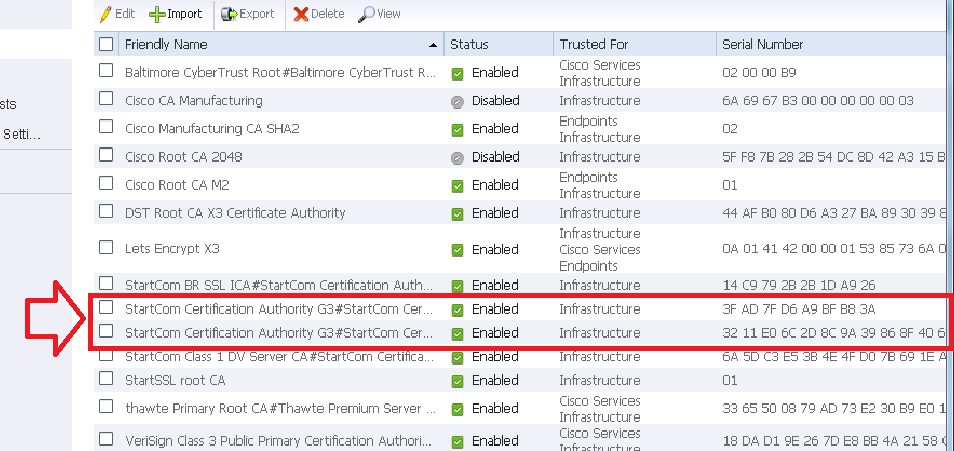Click Endpoints trust text for Cisco Root CA M2

coord(588,177)
